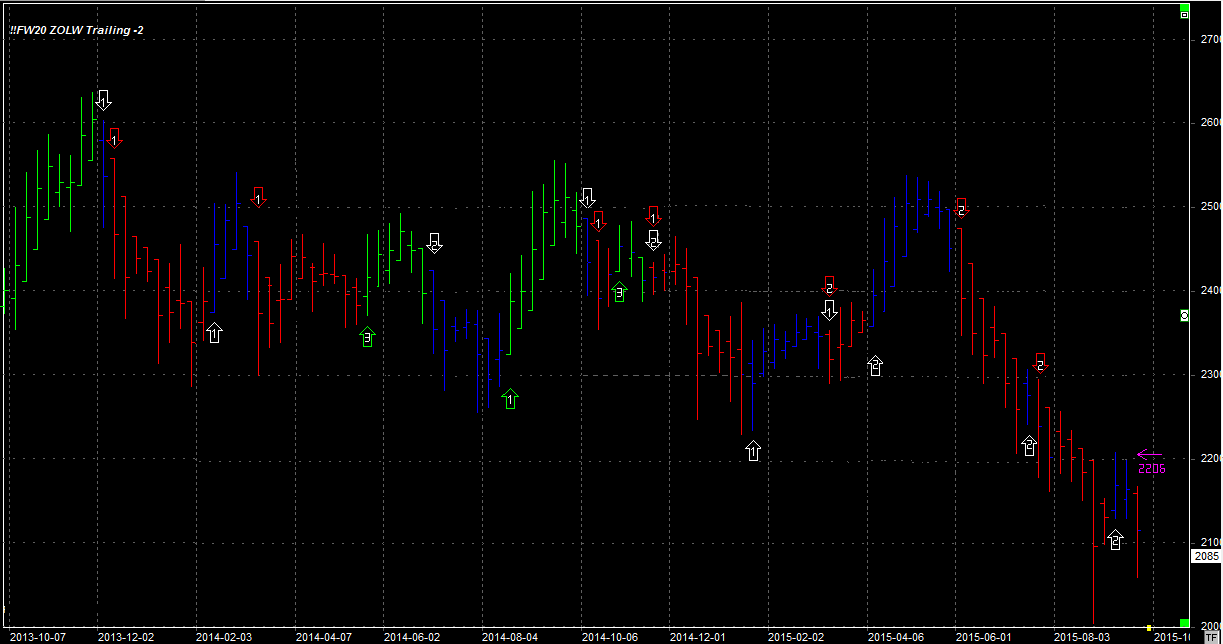Click the red down arrow labeled 1 near 2013-12-02
The width and height of the screenshot is (1223, 644).
114,138
